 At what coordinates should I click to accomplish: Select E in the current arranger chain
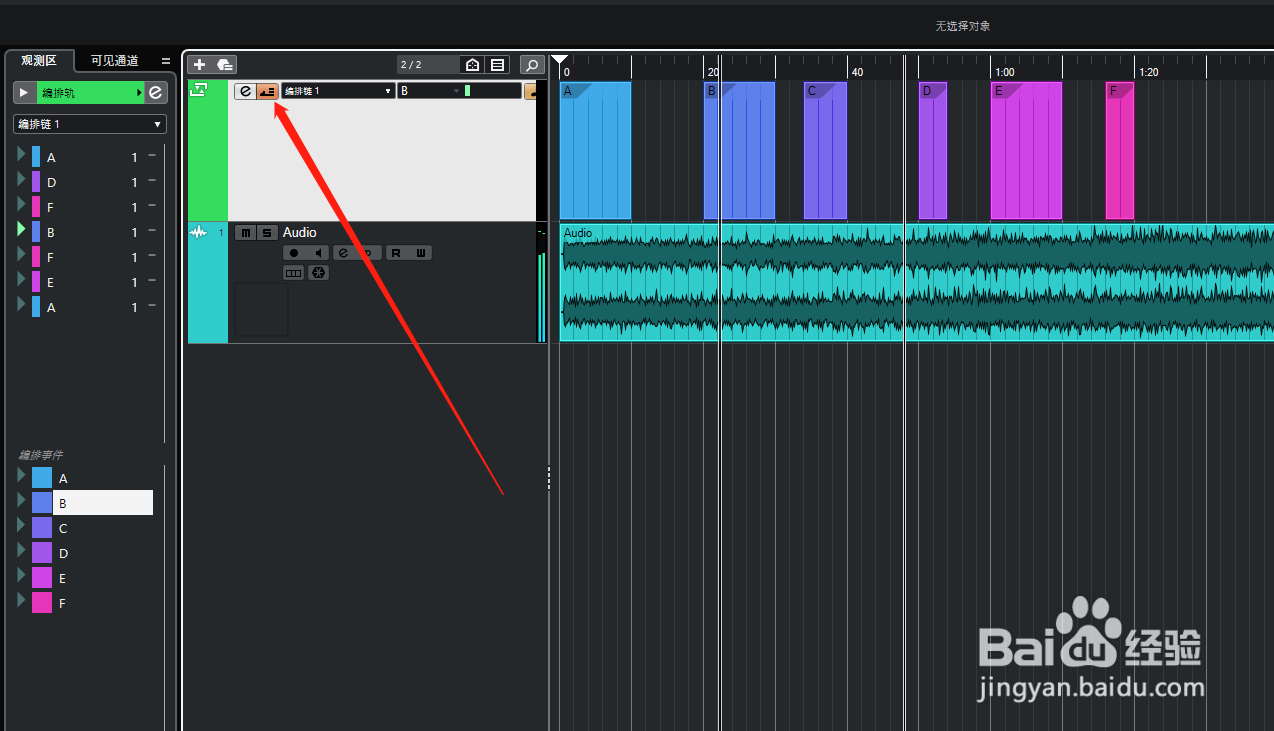(x=51, y=283)
